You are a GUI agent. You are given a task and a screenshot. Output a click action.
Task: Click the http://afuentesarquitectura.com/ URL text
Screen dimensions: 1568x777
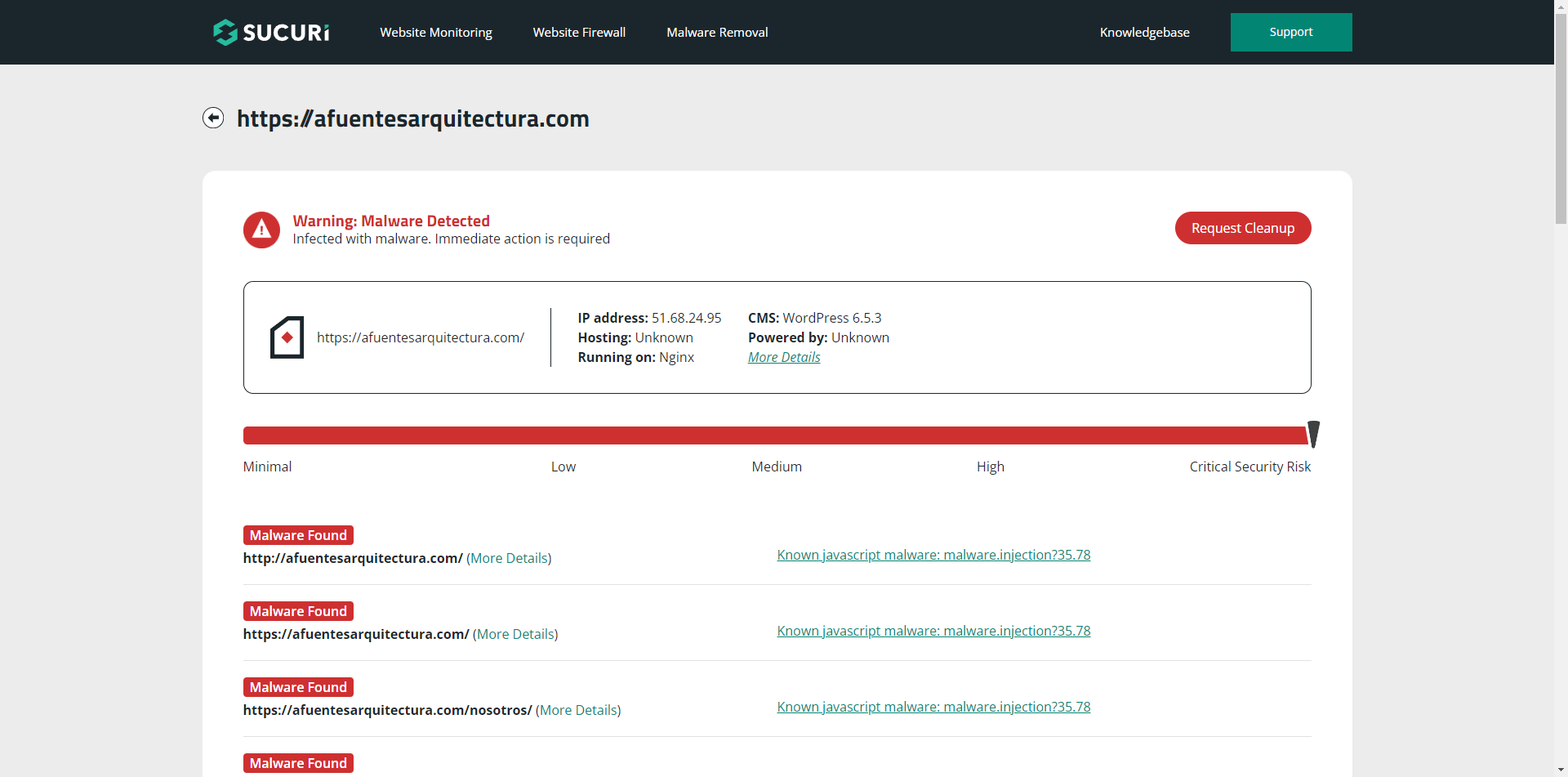(x=353, y=558)
